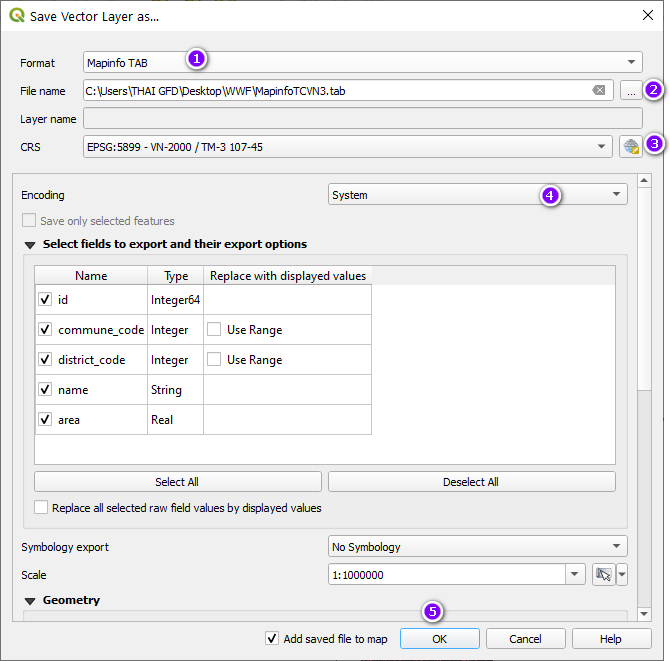Click the vertical scrollbar thumb
Screen dimensions: 670x661
[644, 288]
